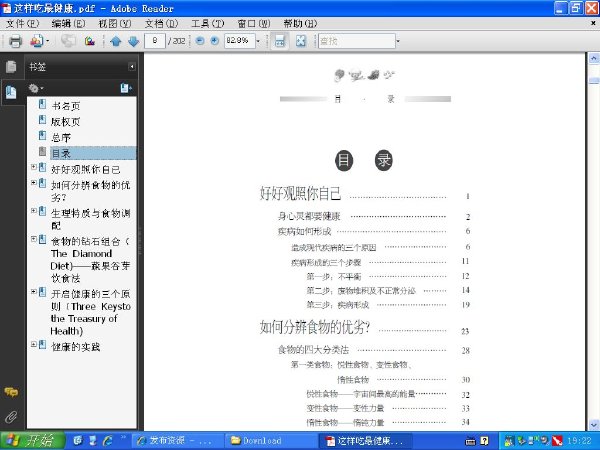Go to previous page with up arrow
The width and height of the screenshot is (600, 450).
tap(116, 41)
